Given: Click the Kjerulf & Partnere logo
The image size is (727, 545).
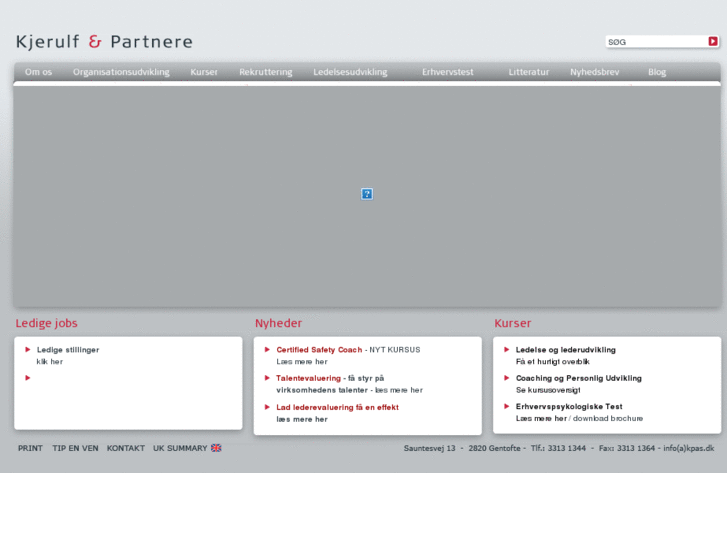Looking at the screenshot, I should 104,42.
